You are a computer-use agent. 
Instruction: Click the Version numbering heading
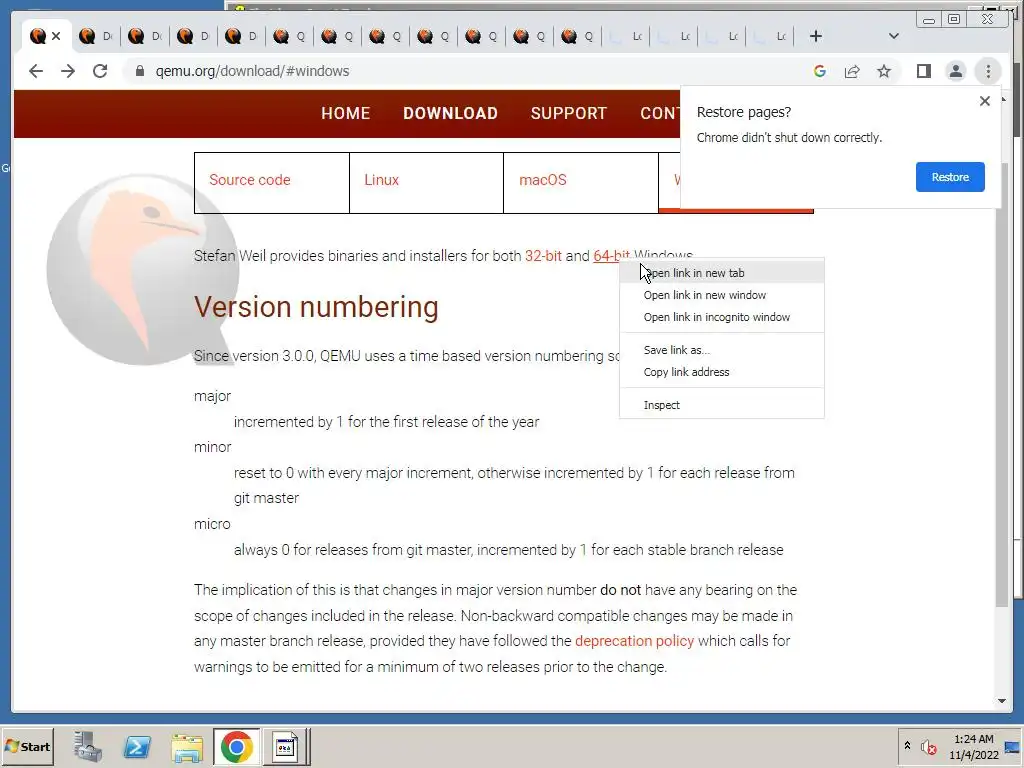316,307
